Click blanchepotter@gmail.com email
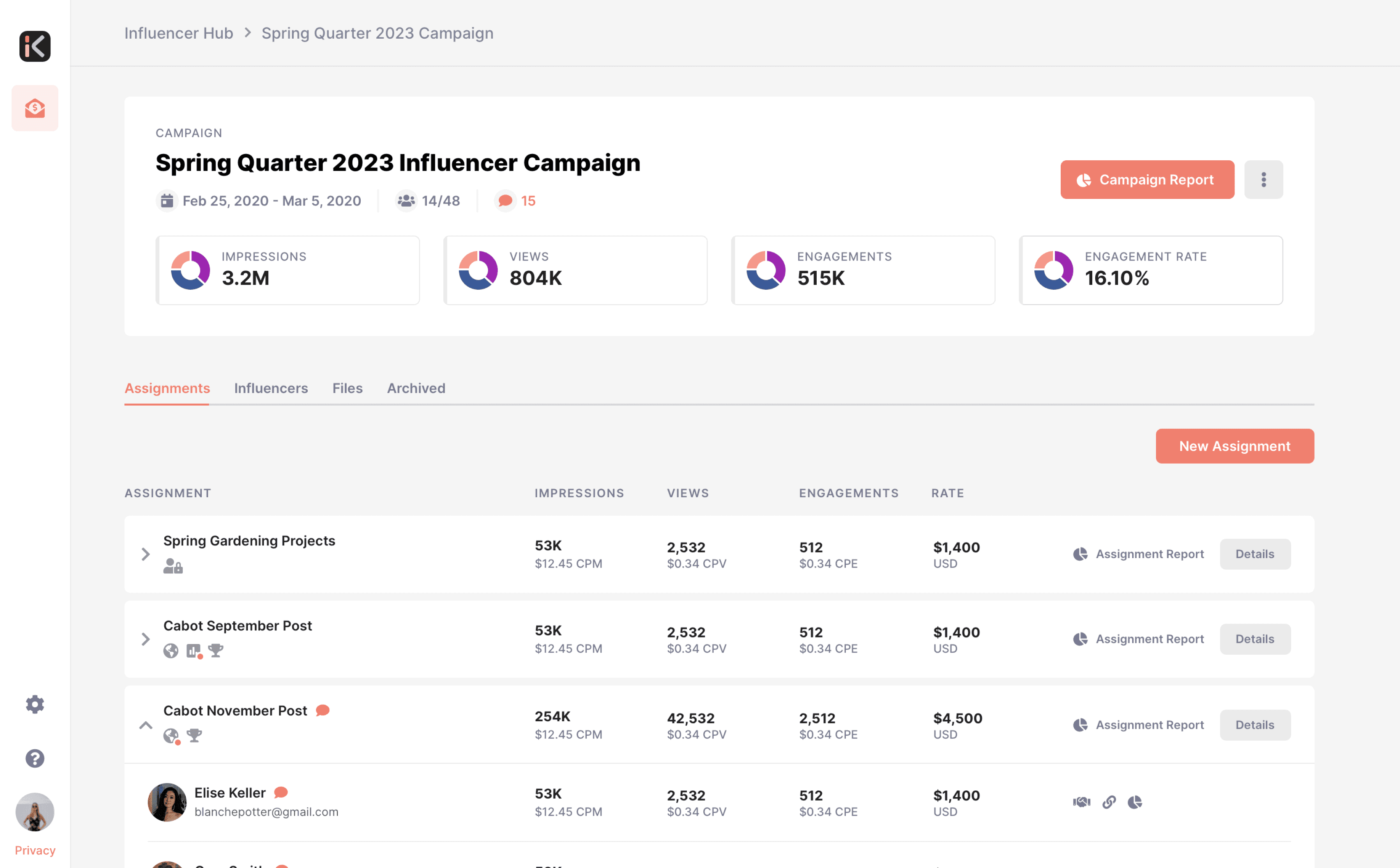 tap(266, 812)
